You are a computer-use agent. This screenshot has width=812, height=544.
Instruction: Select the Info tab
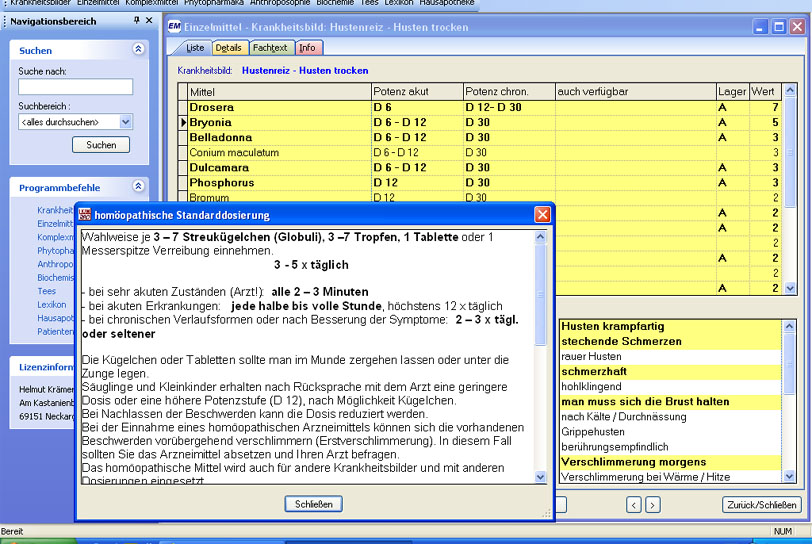coord(307,47)
